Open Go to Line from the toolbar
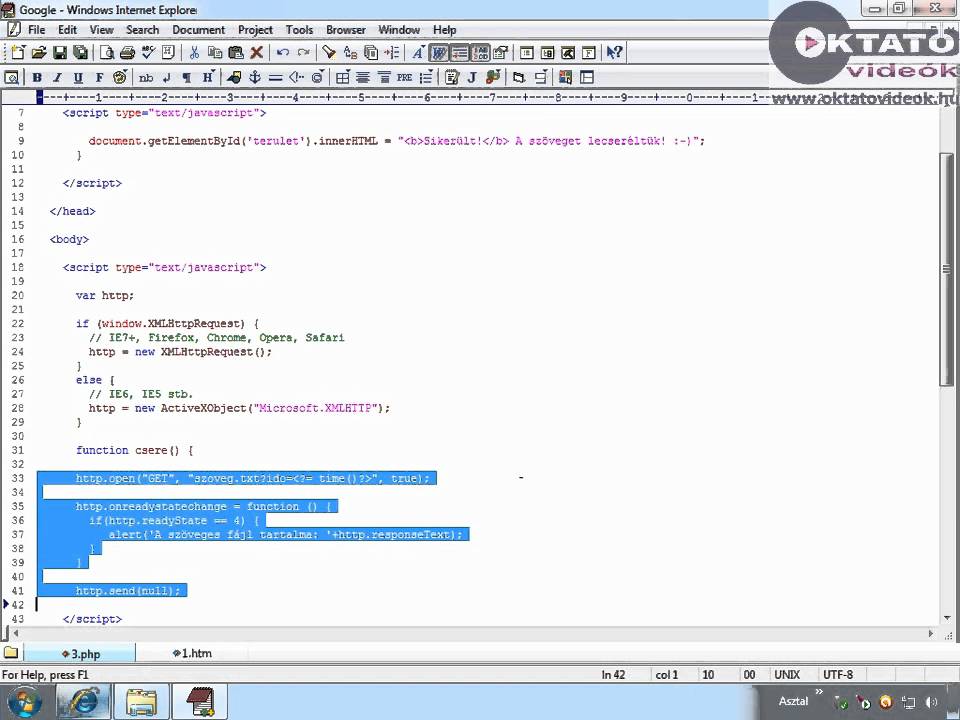The height and width of the screenshot is (720, 960). click(392, 53)
